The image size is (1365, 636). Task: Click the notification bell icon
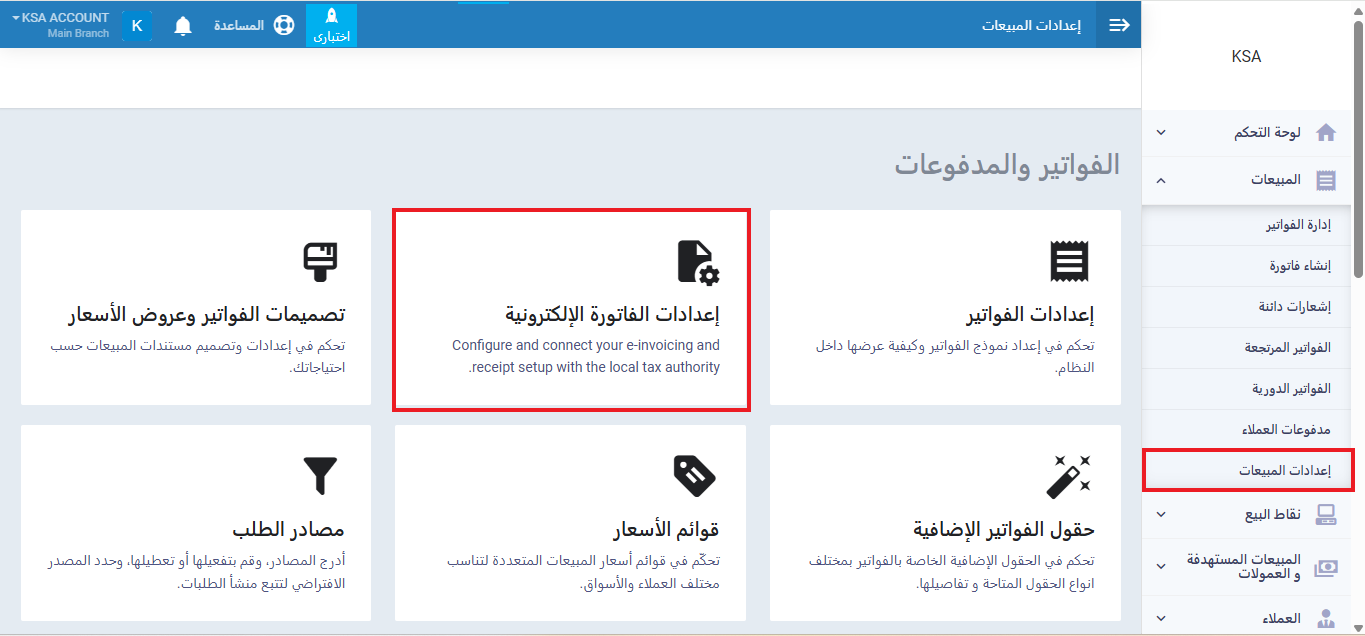[183, 26]
